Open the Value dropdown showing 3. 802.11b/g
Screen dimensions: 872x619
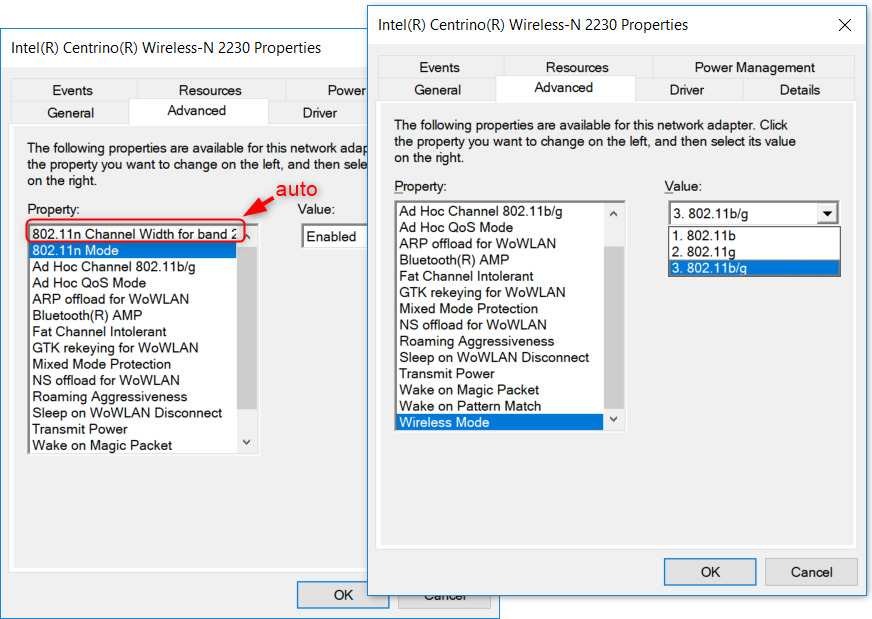(826, 212)
